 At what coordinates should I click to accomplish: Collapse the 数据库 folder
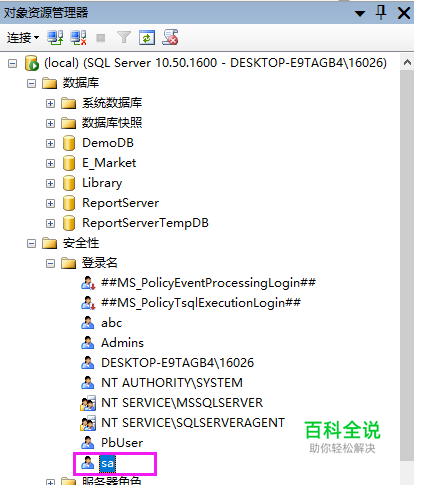point(31,83)
